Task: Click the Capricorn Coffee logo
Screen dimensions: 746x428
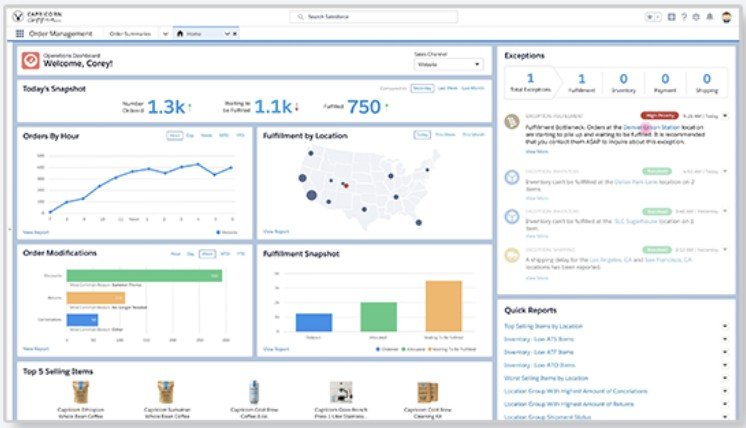Action: [38, 17]
